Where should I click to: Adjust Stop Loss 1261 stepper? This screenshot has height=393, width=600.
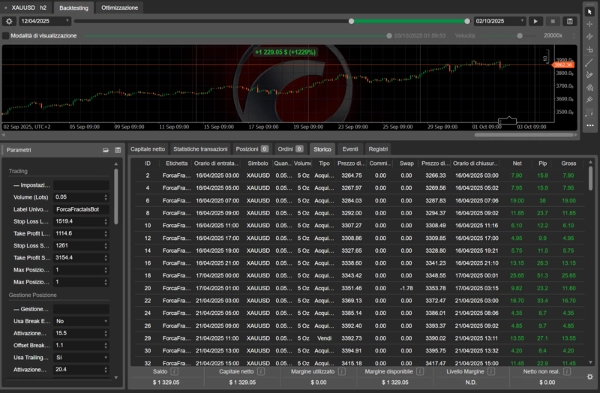click(106, 246)
